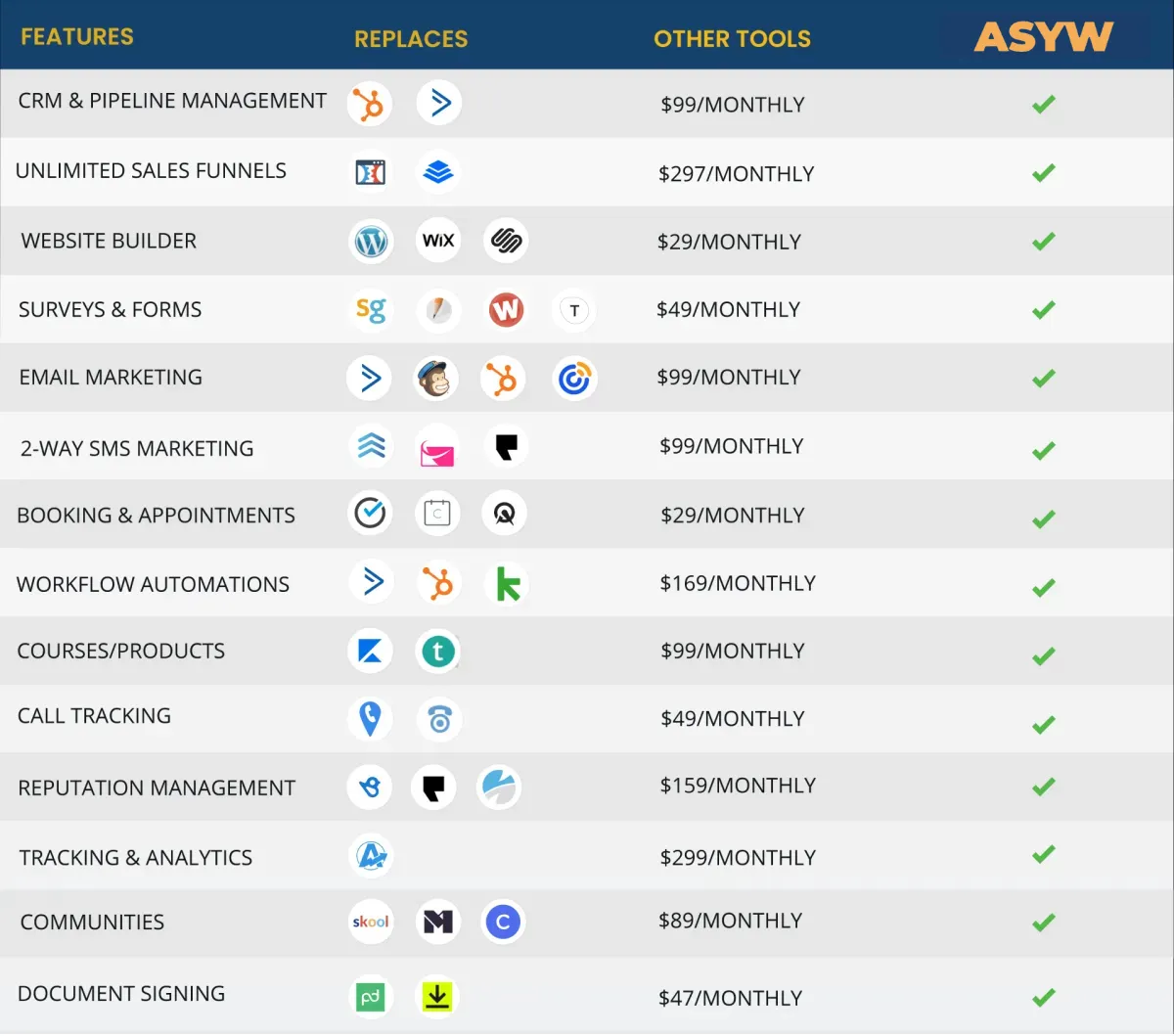Click the ASYW logo in header
The width and height of the screenshot is (1174, 1036).
[x=1044, y=37]
